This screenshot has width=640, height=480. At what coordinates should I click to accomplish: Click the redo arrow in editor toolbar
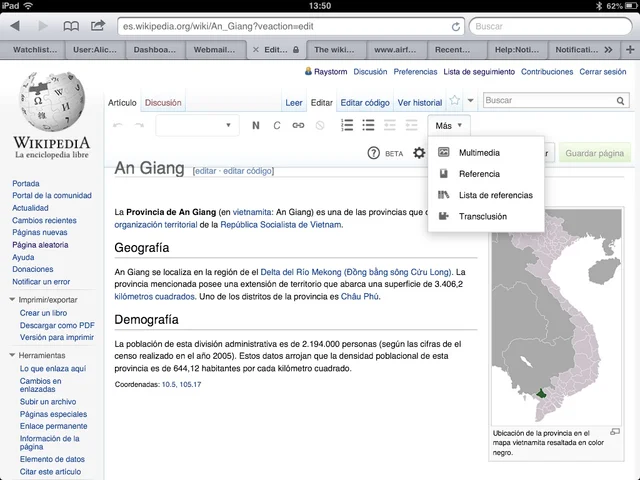[x=139, y=125]
